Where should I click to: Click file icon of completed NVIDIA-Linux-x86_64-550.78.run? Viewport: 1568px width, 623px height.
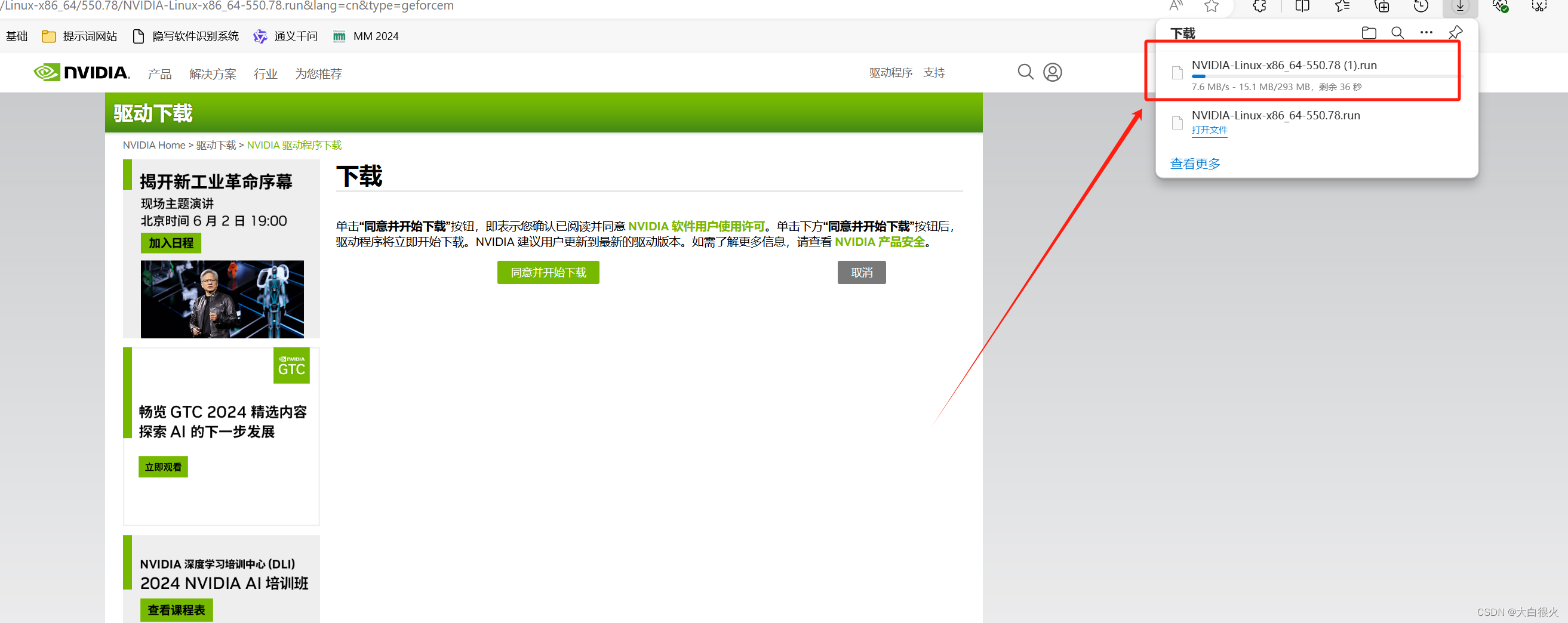tap(1177, 123)
